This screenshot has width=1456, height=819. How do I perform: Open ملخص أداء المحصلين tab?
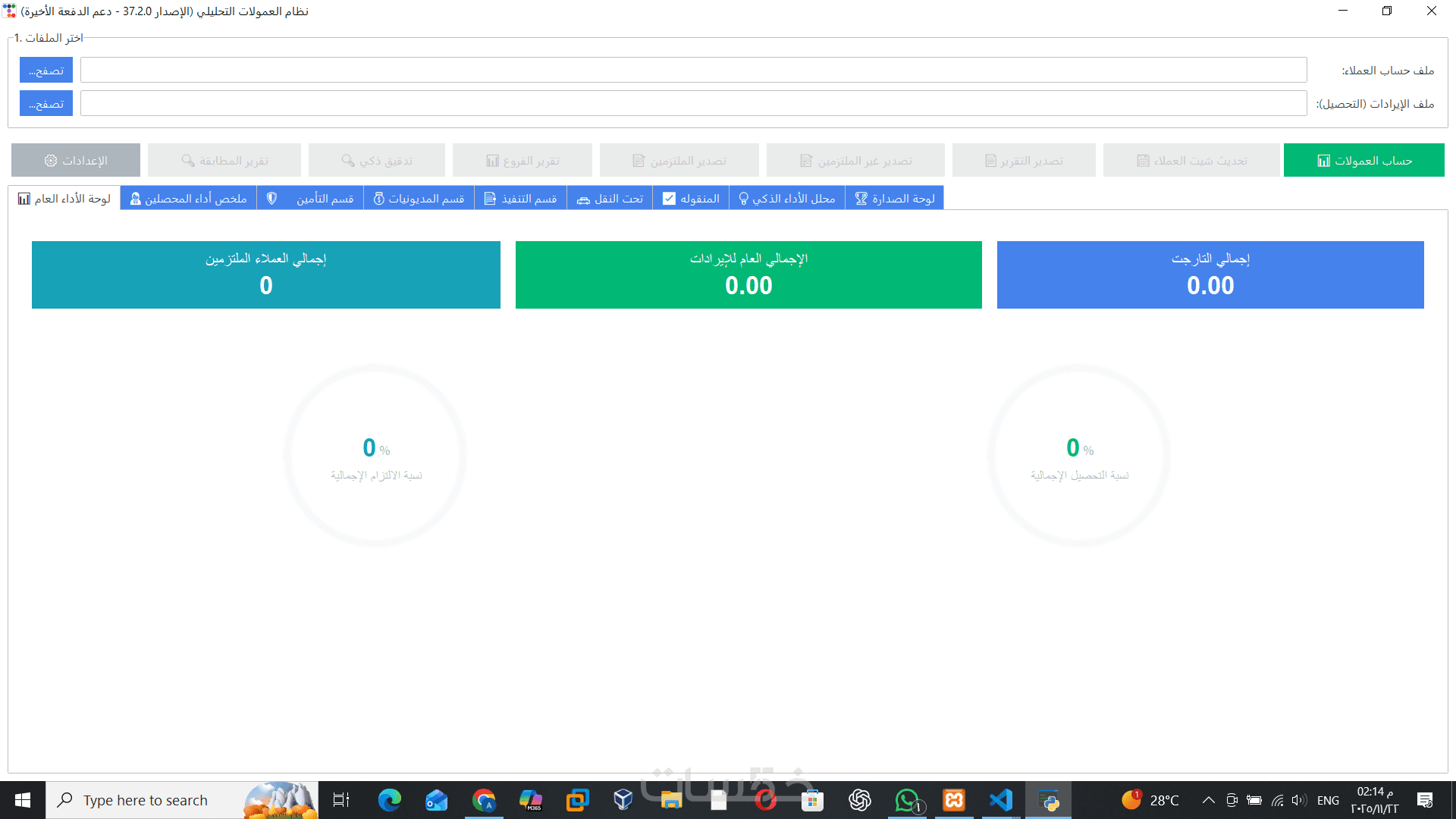[188, 199]
